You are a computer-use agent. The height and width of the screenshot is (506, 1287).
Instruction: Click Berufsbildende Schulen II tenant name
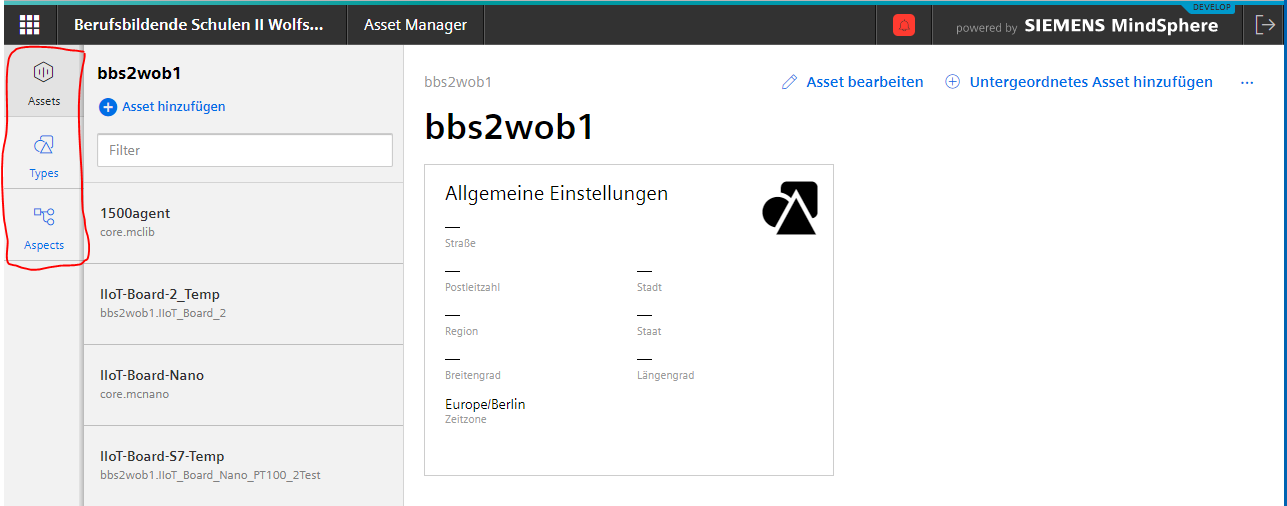click(x=199, y=25)
